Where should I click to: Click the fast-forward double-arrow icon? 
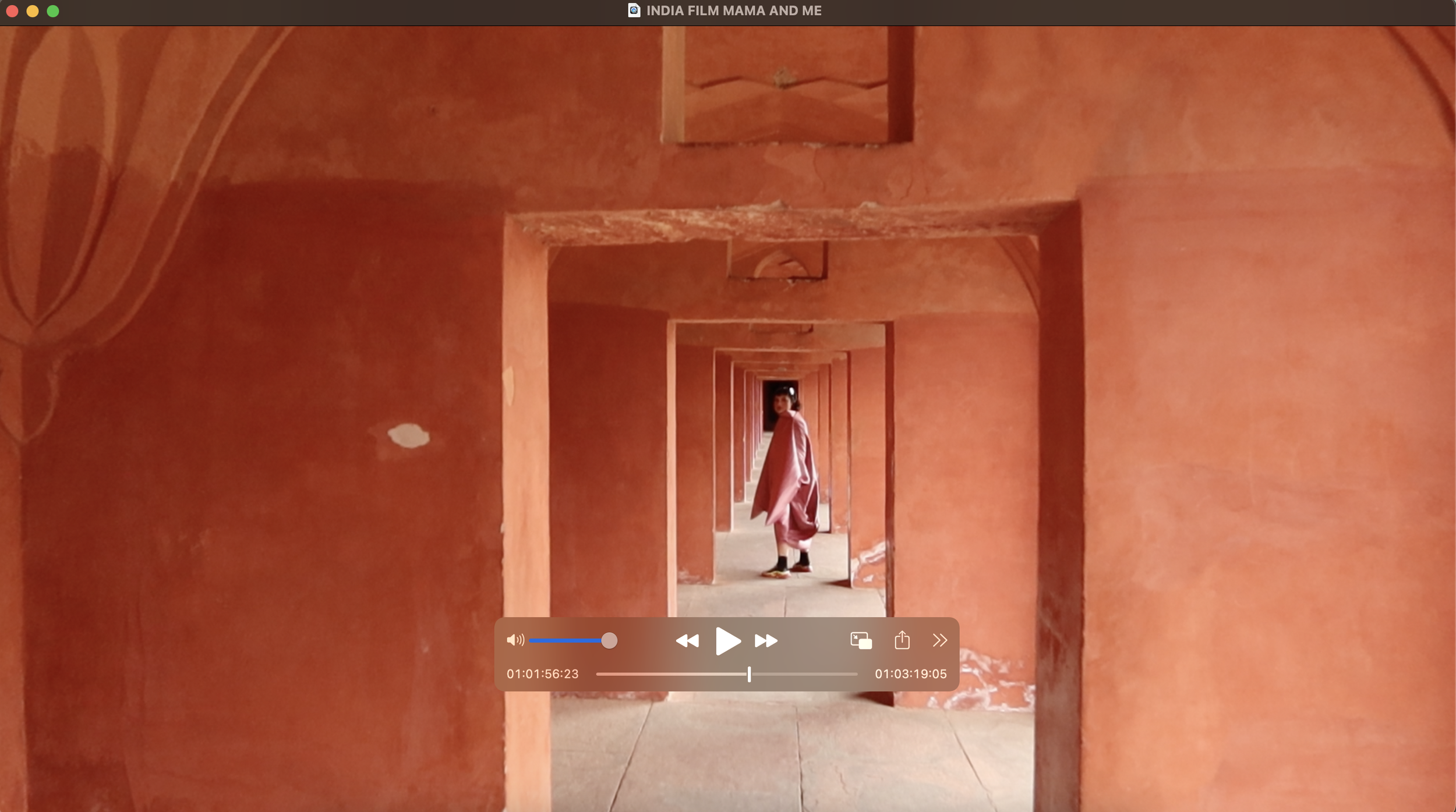coord(765,641)
